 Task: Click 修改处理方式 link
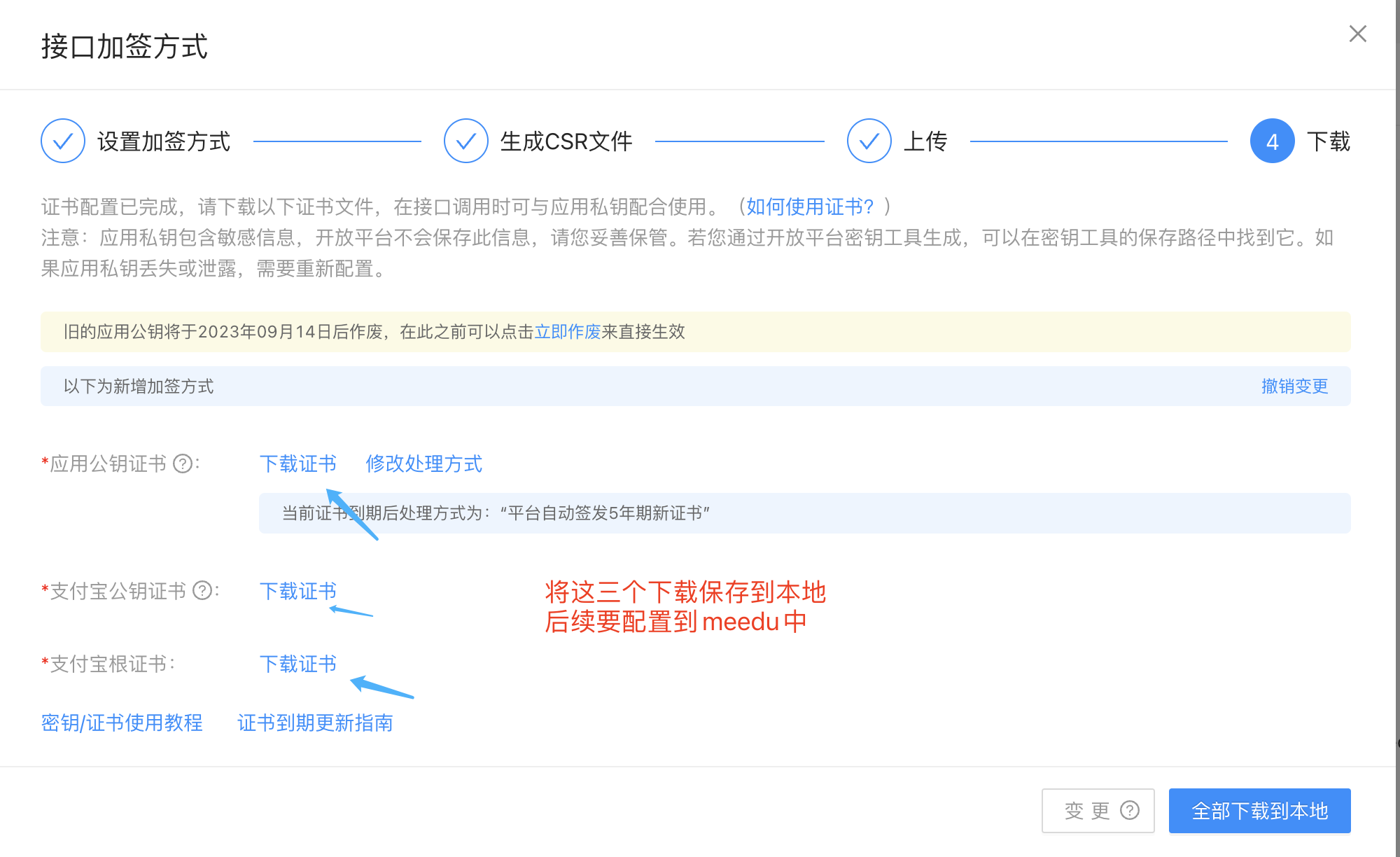point(424,464)
